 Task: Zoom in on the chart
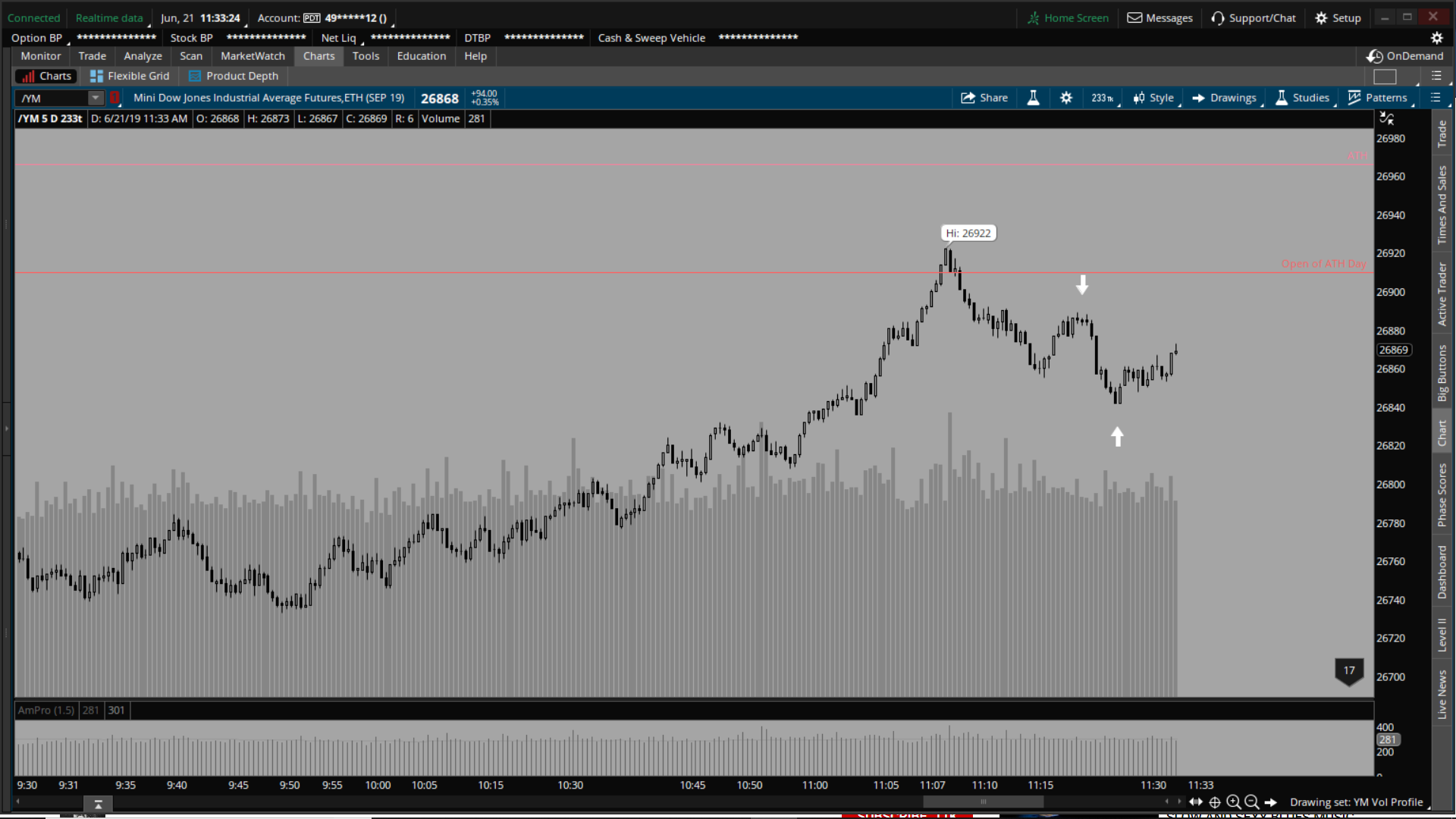pos(1234,802)
